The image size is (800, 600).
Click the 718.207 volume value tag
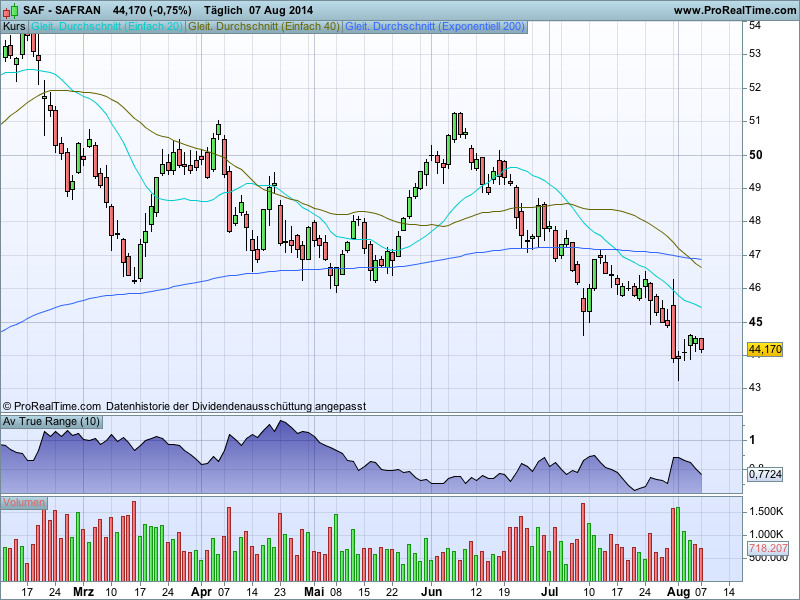tap(768, 548)
